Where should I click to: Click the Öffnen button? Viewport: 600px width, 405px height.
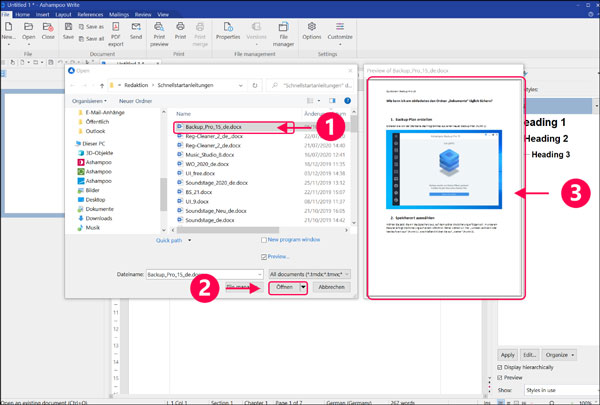[283, 287]
